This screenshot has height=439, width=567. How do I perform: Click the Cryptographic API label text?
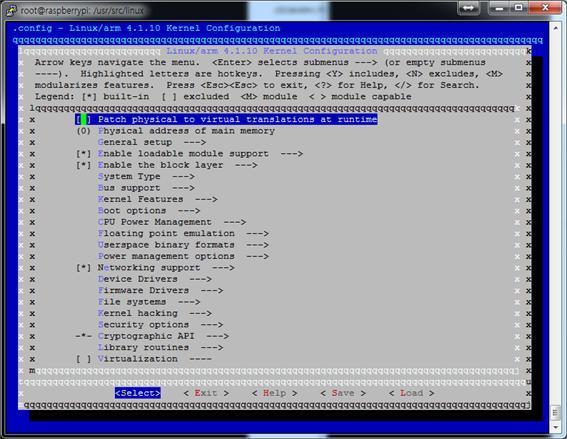tap(146, 336)
